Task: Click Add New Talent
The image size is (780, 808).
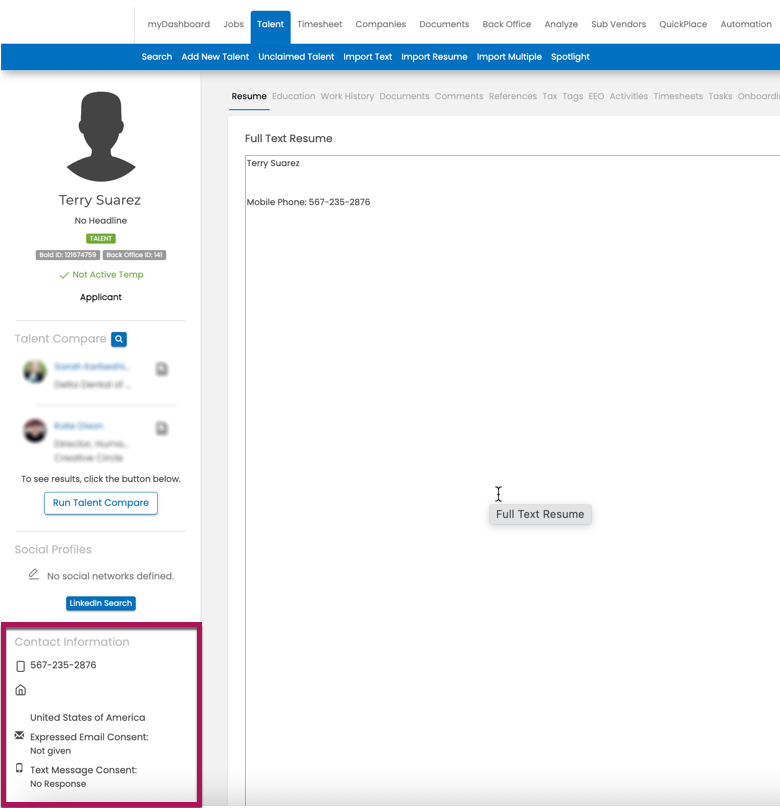Action: click(x=215, y=57)
